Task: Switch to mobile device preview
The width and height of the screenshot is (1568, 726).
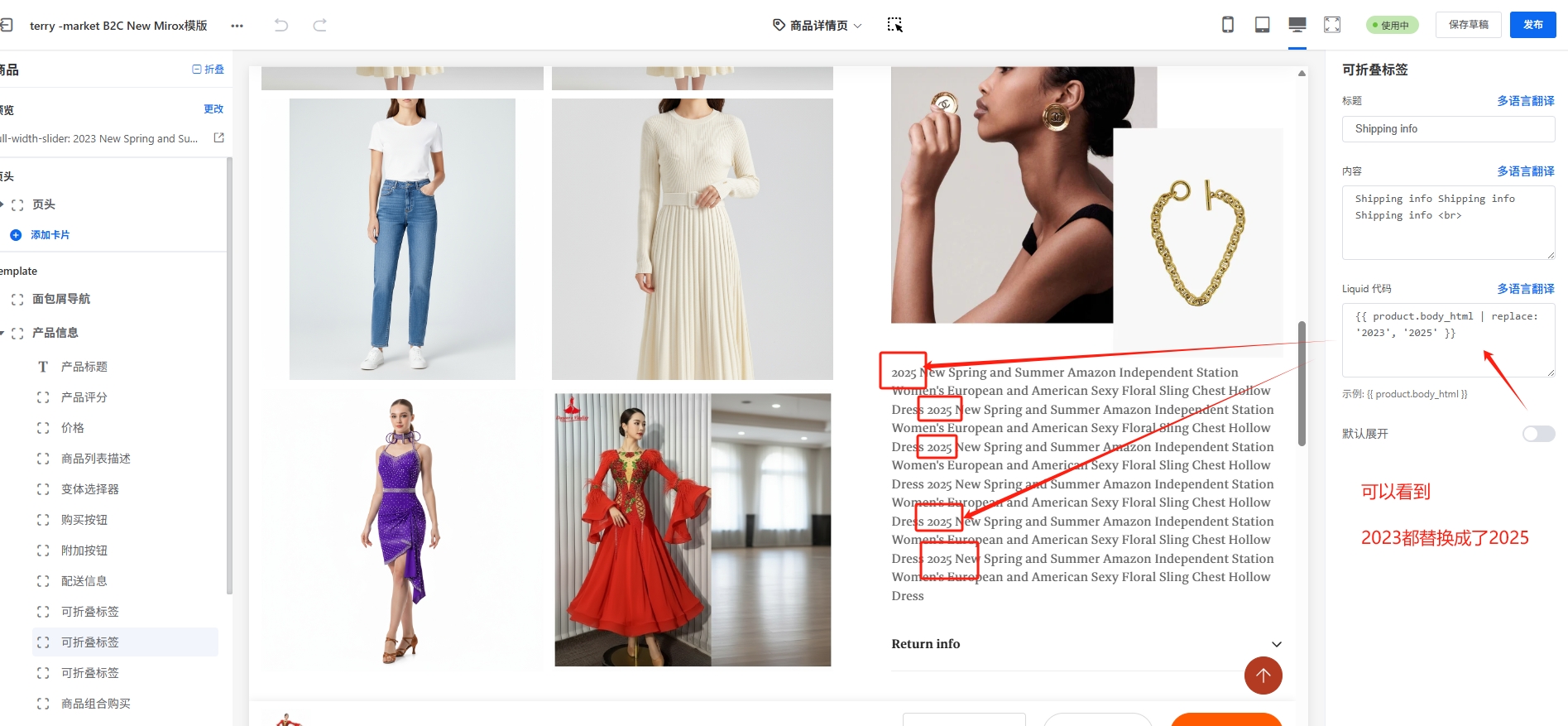Action: click(1228, 25)
